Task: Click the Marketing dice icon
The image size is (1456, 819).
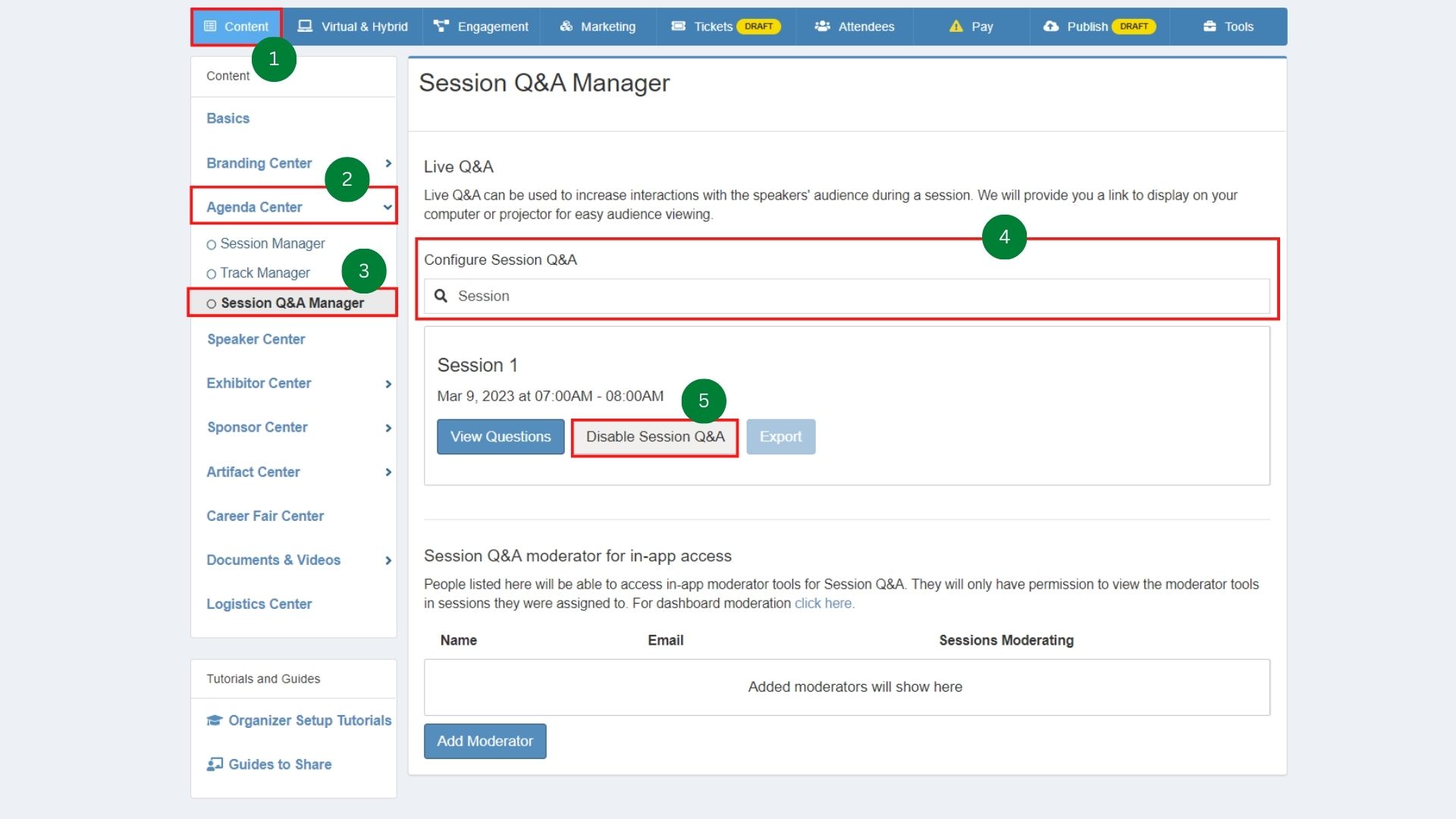Action: (x=566, y=26)
